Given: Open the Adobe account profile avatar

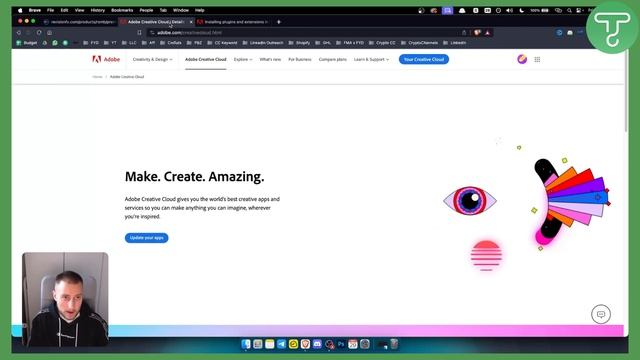Looking at the screenshot, I should tap(522, 60).
